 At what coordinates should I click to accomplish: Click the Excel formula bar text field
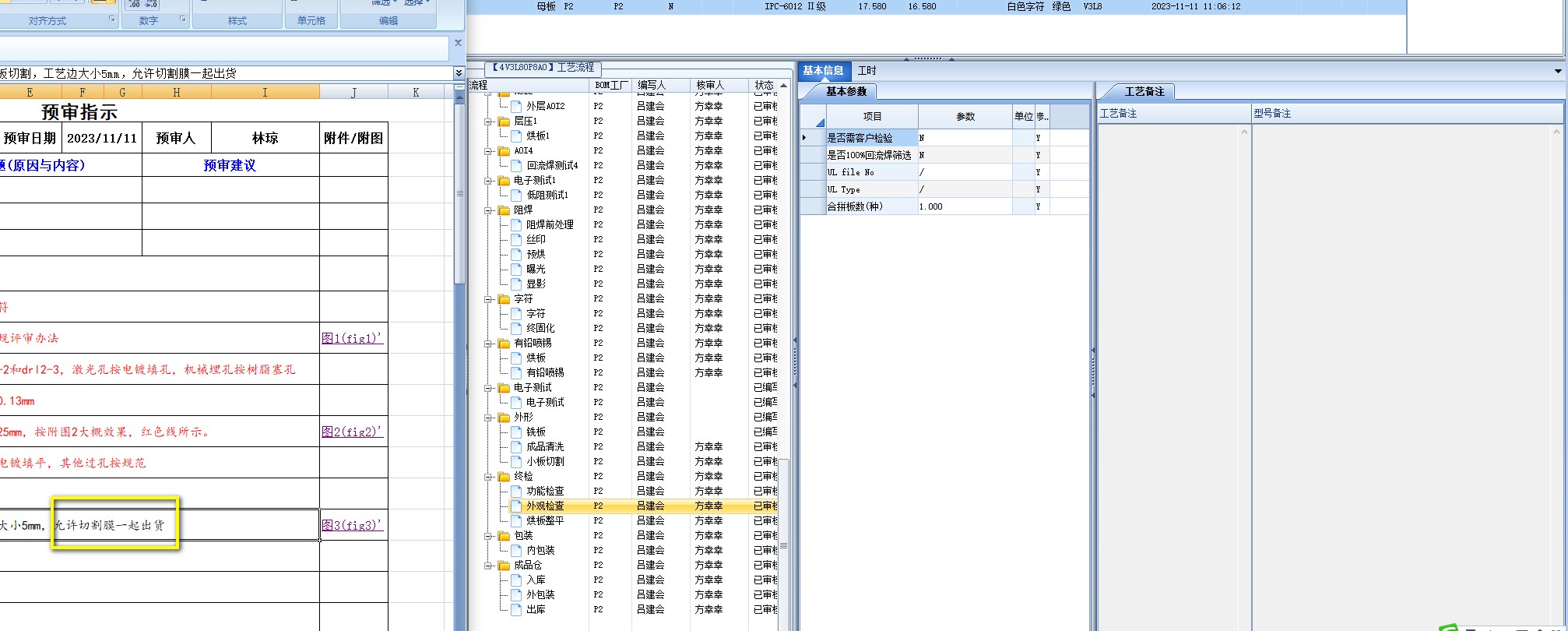pos(226,73)
